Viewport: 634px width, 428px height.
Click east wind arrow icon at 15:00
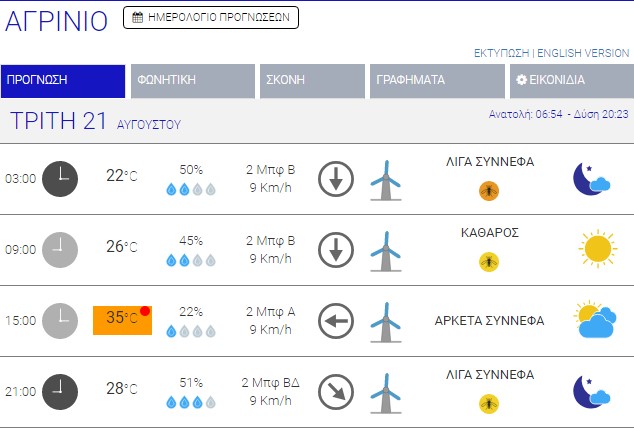coord(337,320)
